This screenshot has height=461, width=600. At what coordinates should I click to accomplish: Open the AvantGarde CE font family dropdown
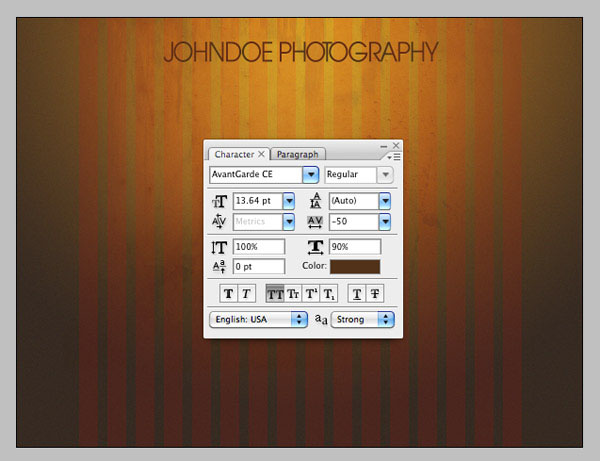pos(311,175)
